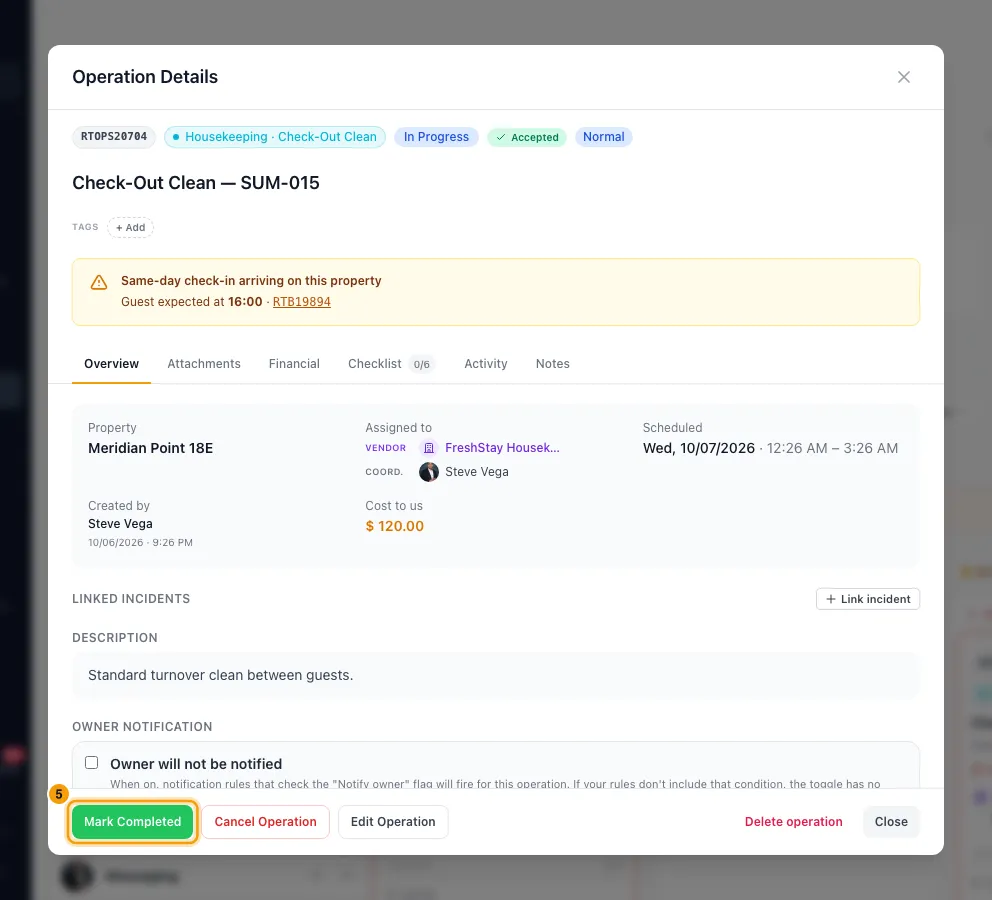Show the Activity tab
992x900 pixels.
(486, 364)
